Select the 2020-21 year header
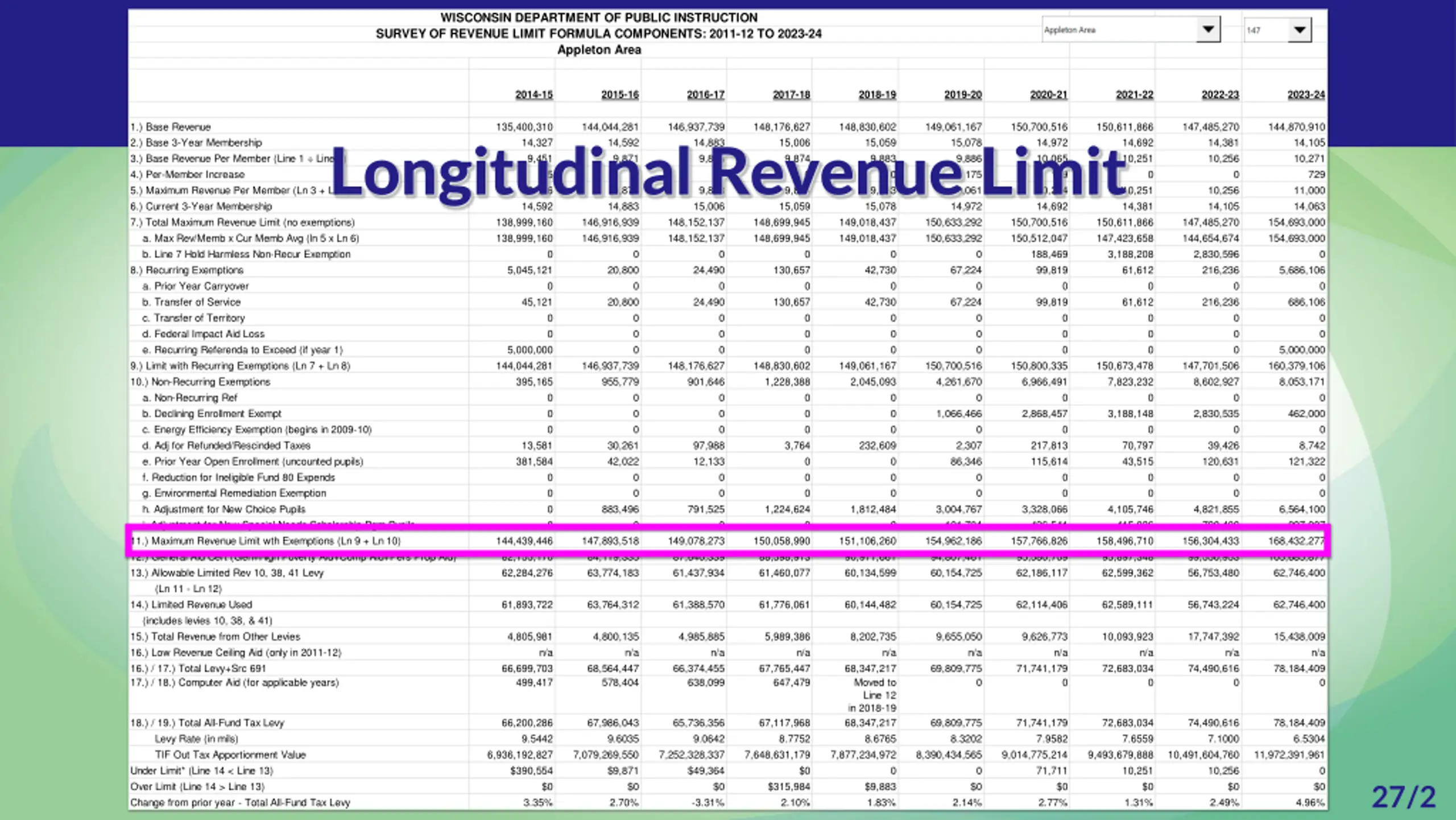The image size is (1456, 820). point(1048,94)
